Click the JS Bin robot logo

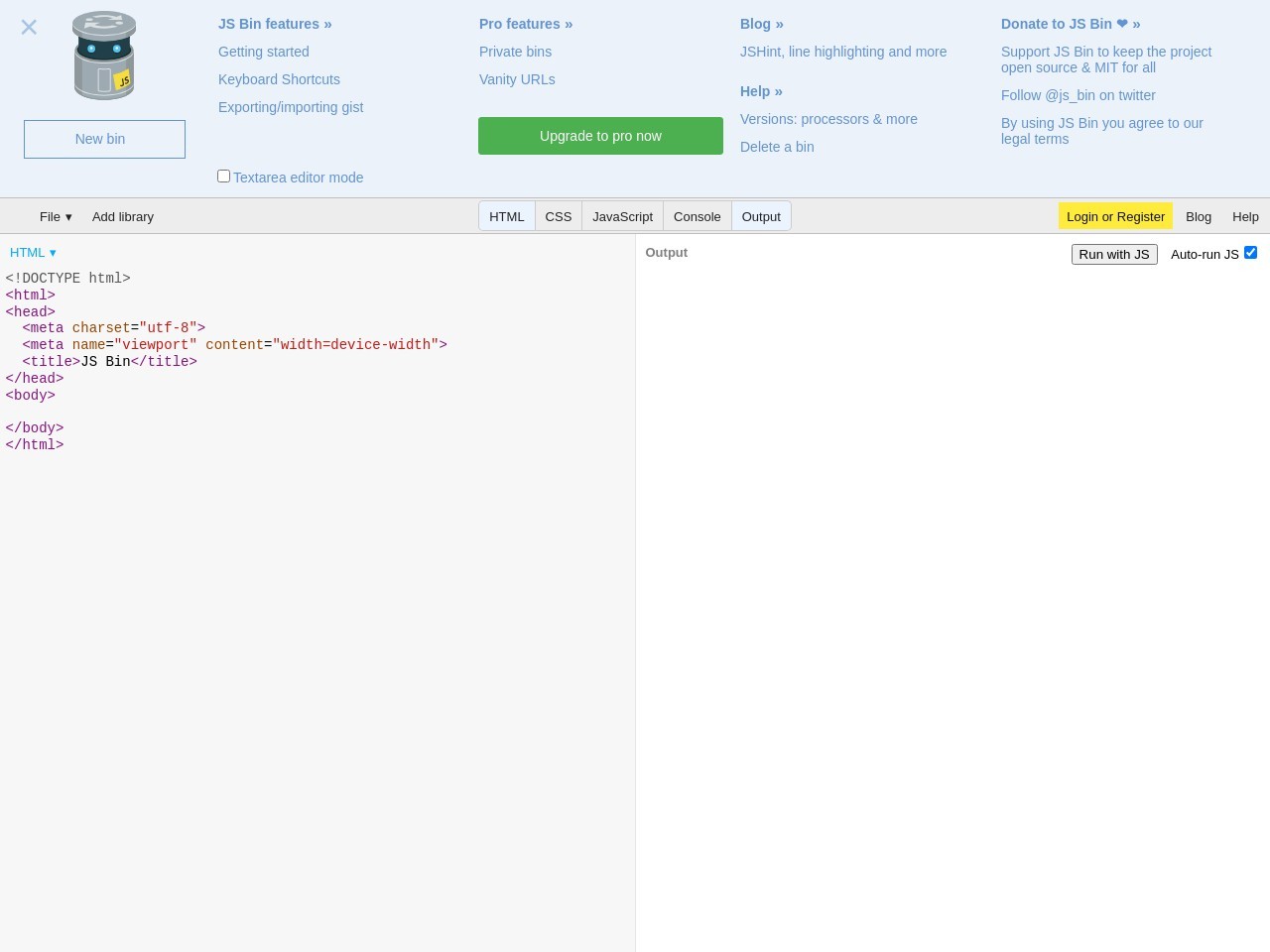(104, 56)
